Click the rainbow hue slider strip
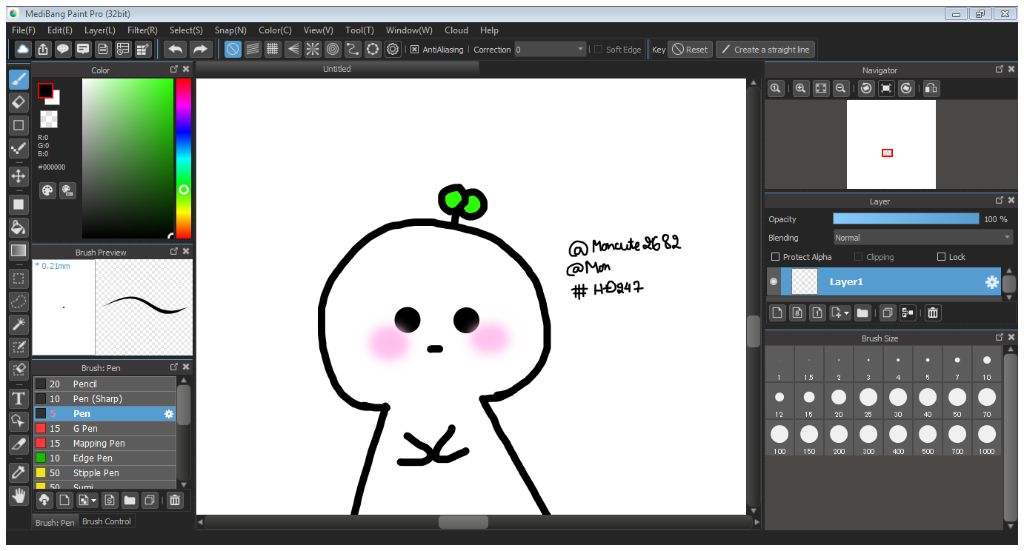 [184, 159]
